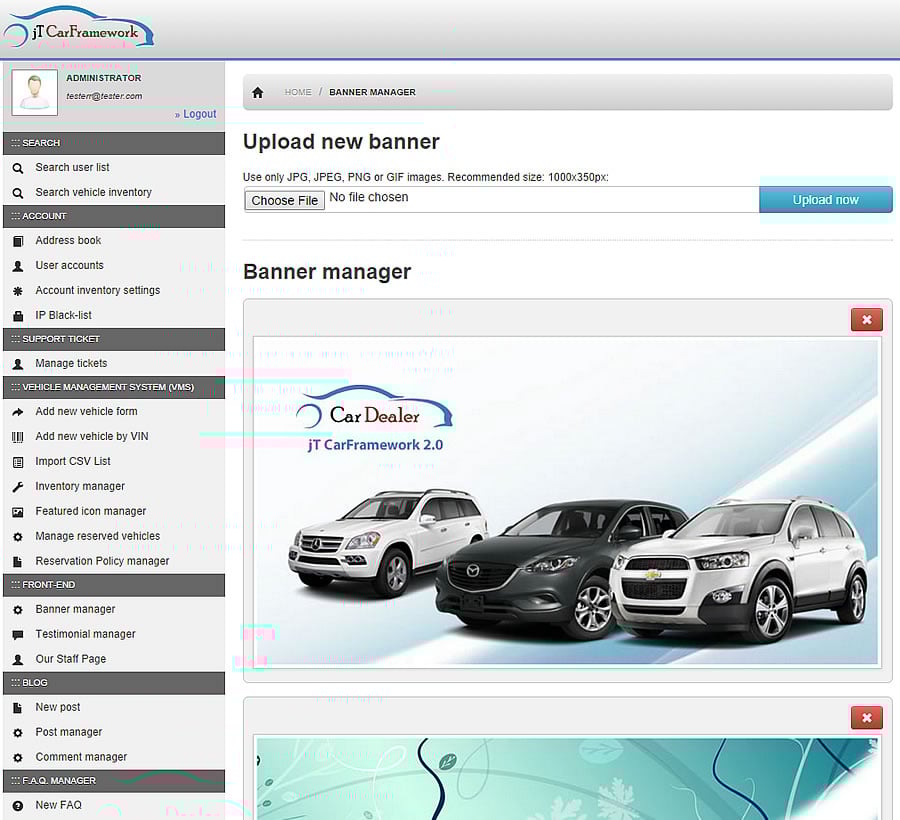Open Account inventory settings

(98, 290)
